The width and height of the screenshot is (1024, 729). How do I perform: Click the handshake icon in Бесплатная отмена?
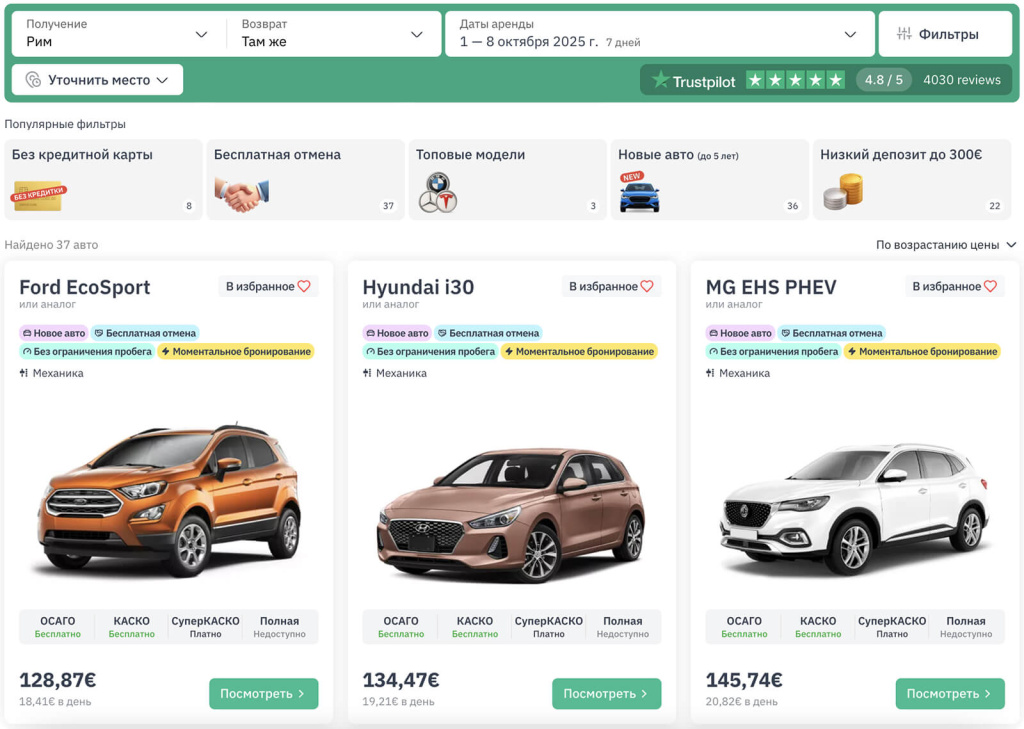tap(241, 194)
